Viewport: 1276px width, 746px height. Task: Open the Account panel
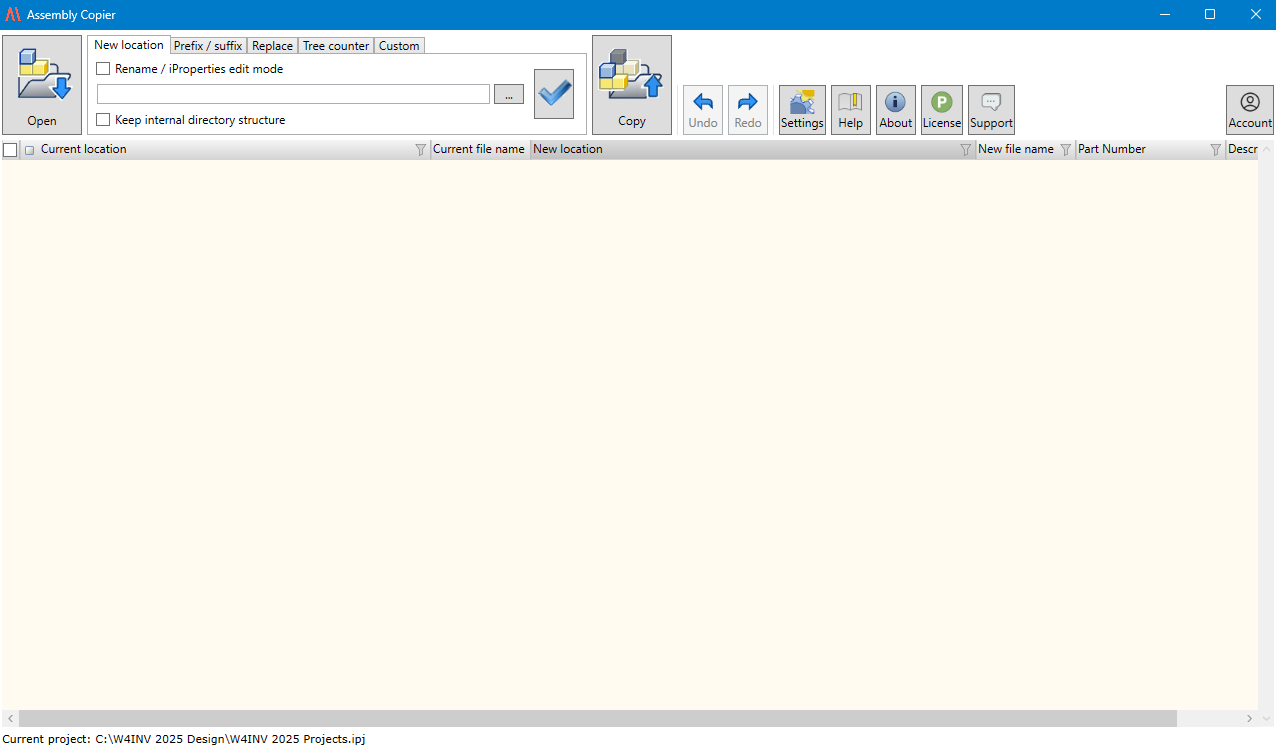(x=1250, y=110)
